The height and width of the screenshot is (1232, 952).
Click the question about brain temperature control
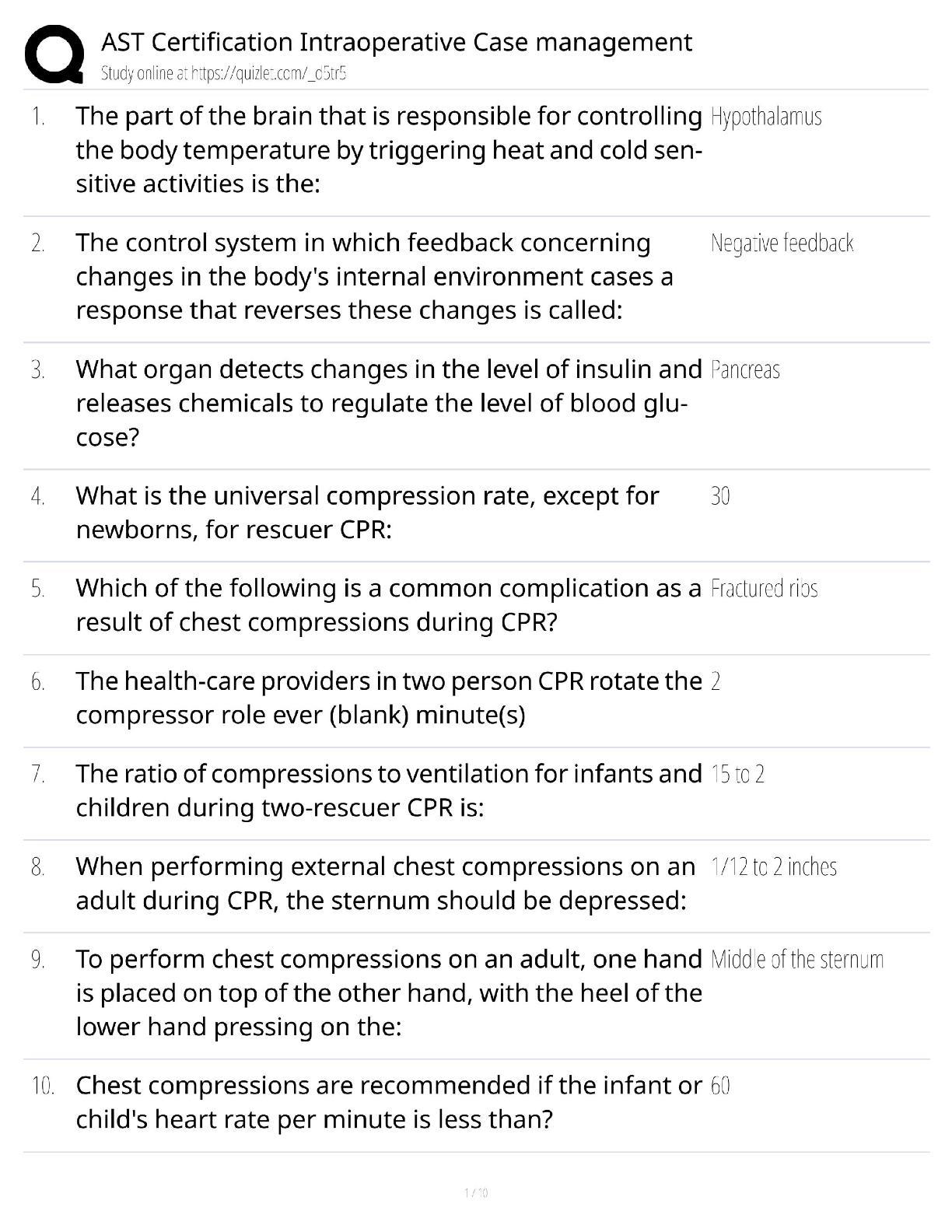pyautogui.click(x=388, y=150)
